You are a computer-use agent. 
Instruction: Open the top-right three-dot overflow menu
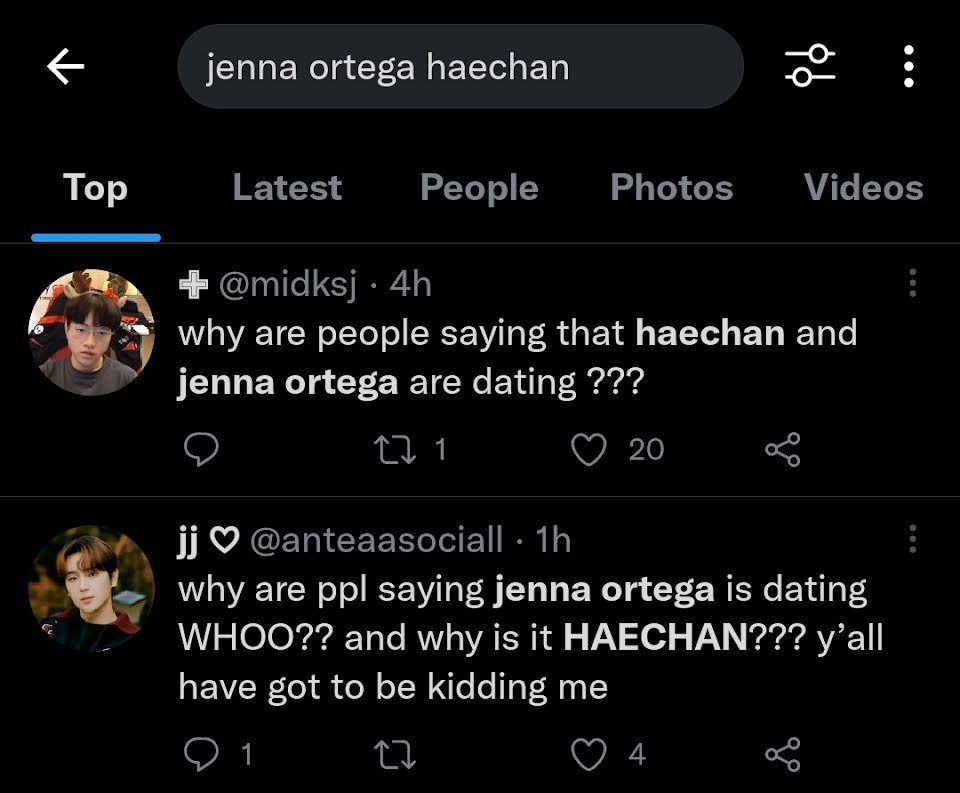click(908, 67)
